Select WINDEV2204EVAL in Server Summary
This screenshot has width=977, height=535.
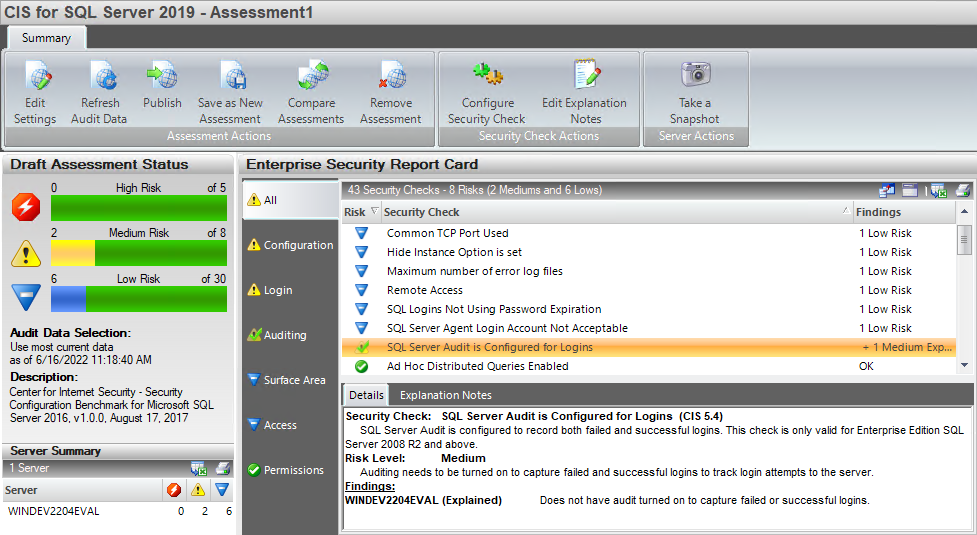coord(118,511)
